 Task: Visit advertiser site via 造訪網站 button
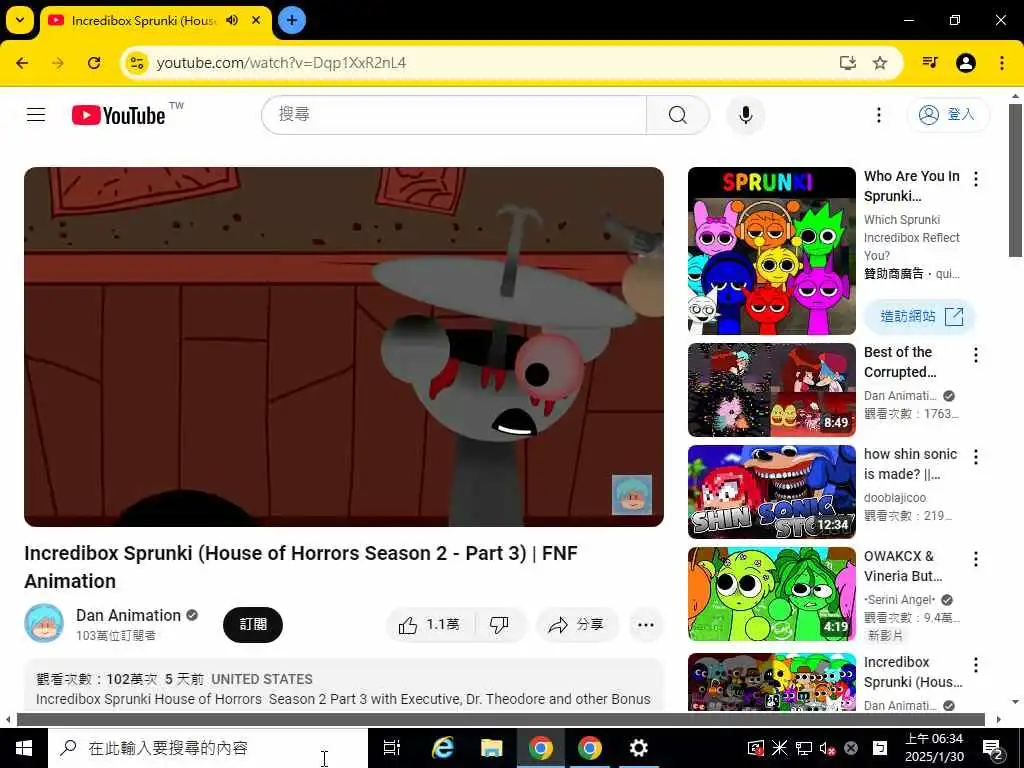click(920, 317)
